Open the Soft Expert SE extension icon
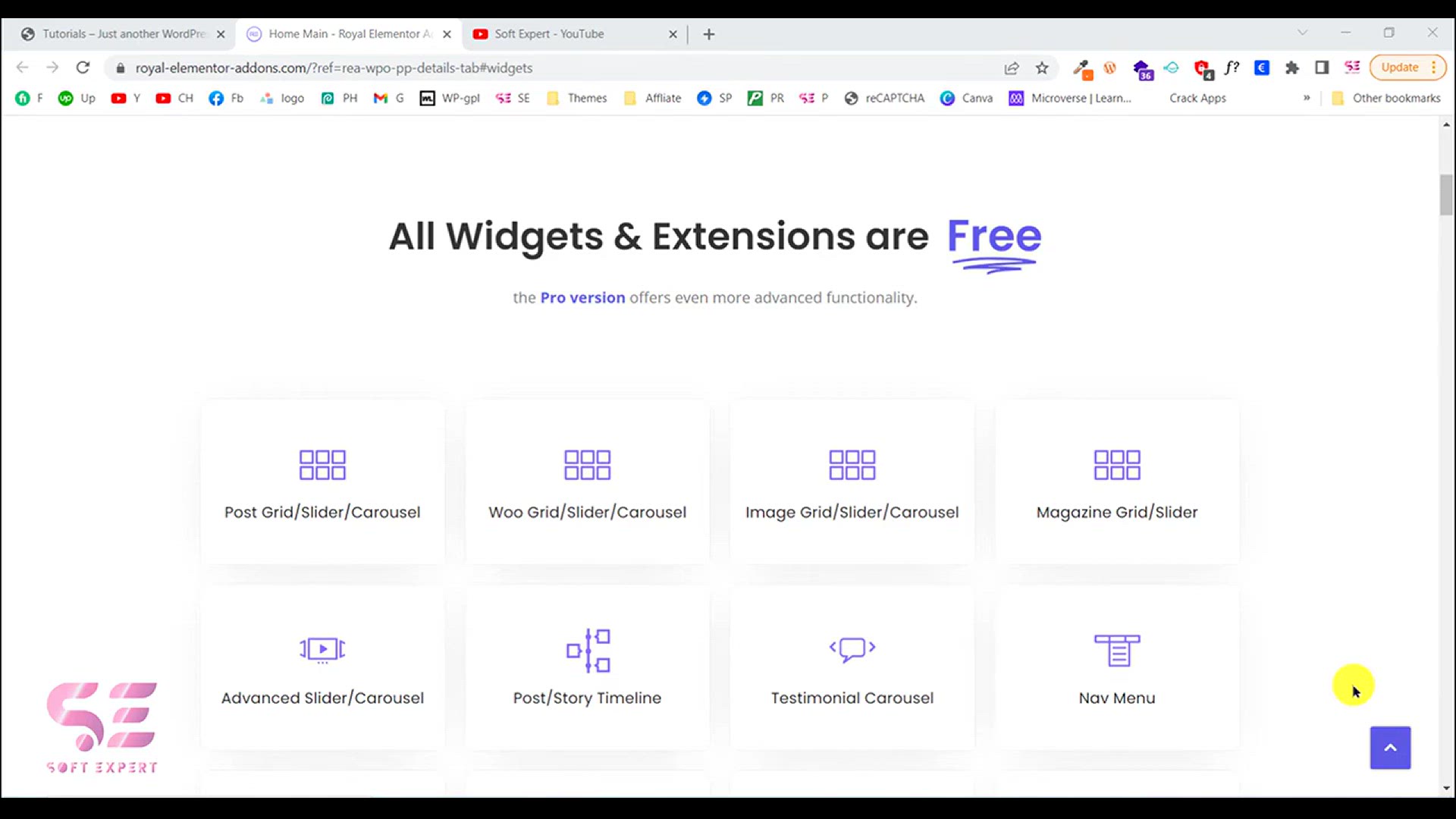The image size is (1456, 819). pos(1352,67)
